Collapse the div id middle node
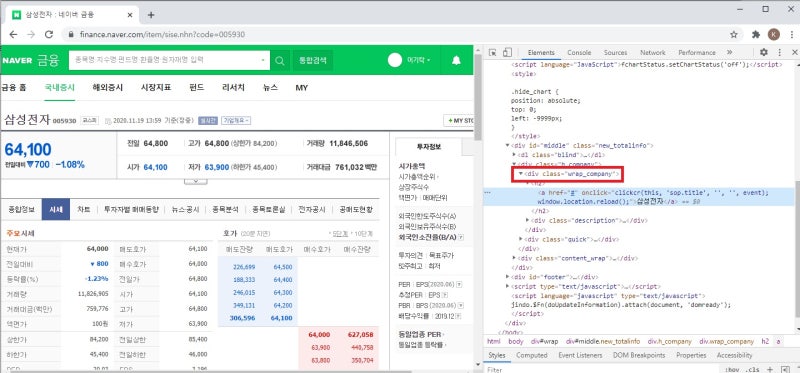 [x=507, y=145]
